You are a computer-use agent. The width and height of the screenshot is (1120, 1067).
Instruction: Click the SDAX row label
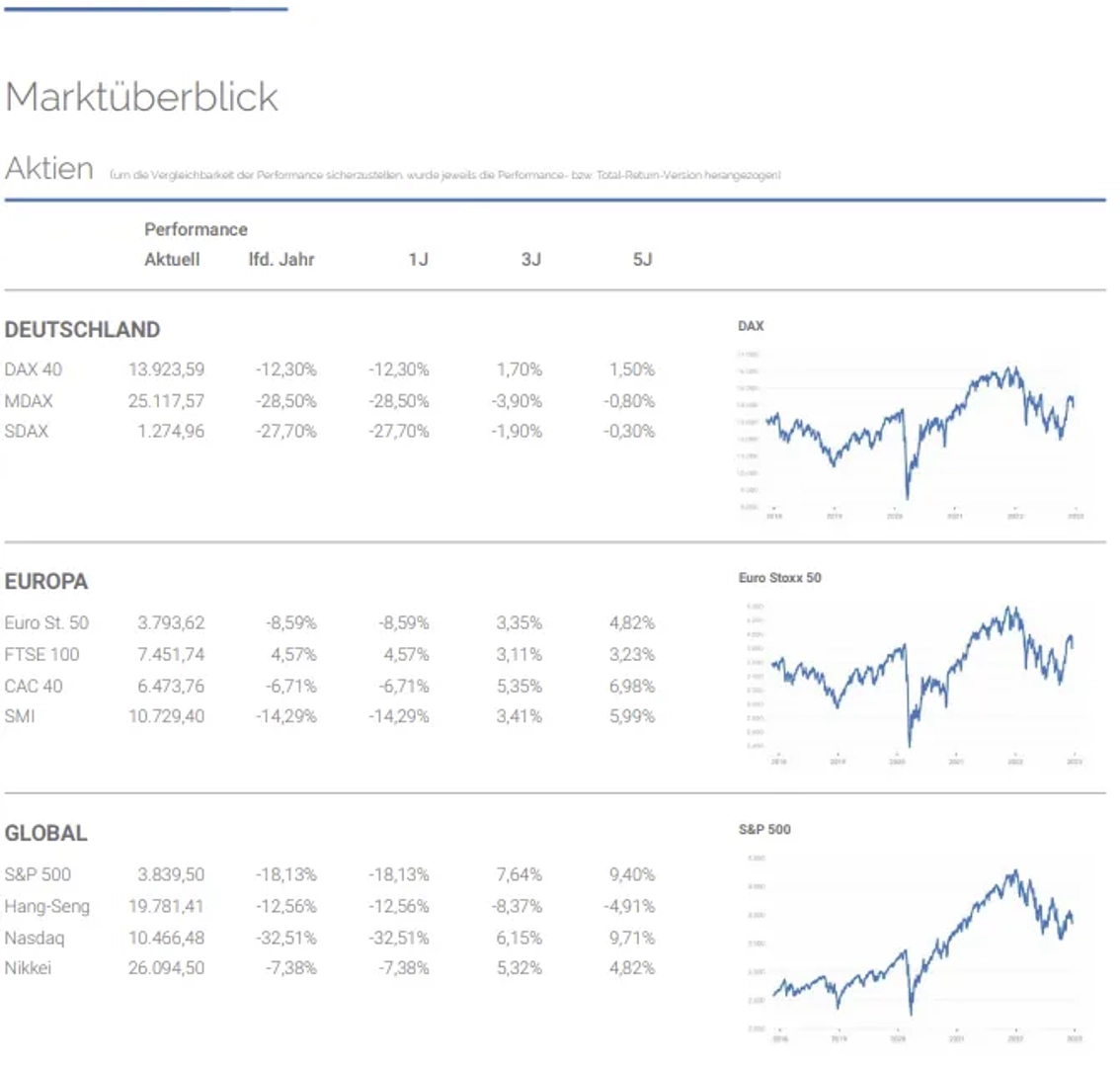[27, 431]
